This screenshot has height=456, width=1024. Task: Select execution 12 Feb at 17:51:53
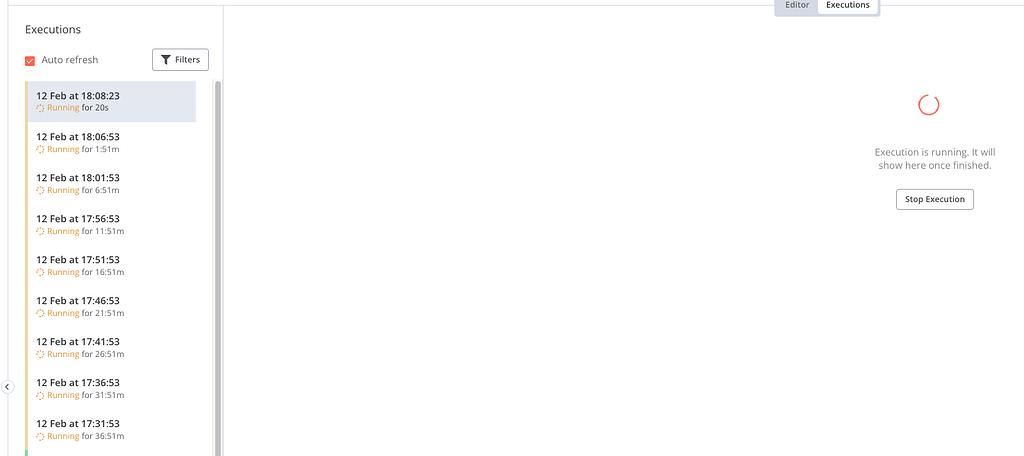pyautogui.click(x=110, y=265)
